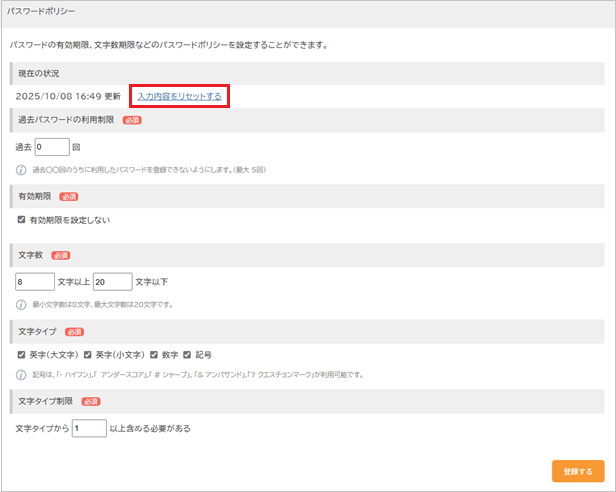Toggle the 数字 character type checkbox
616x492 pixels.
click(x=155, y=354)
